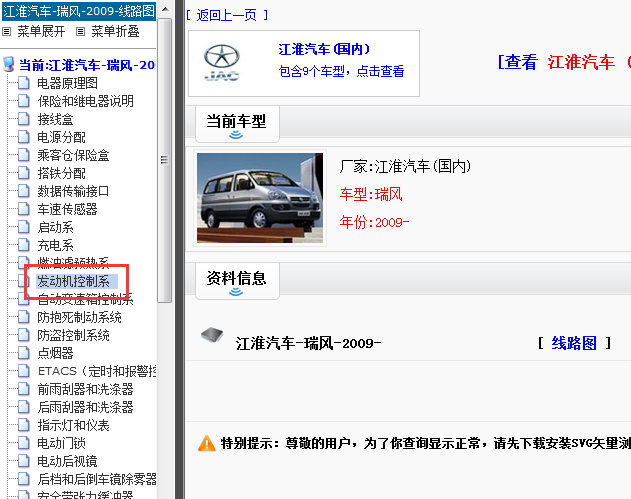631x499 pixels.
Task: Click the 江淮汽车-瑞风-2009-线路图 sidebar title
Action: point(79,11)
